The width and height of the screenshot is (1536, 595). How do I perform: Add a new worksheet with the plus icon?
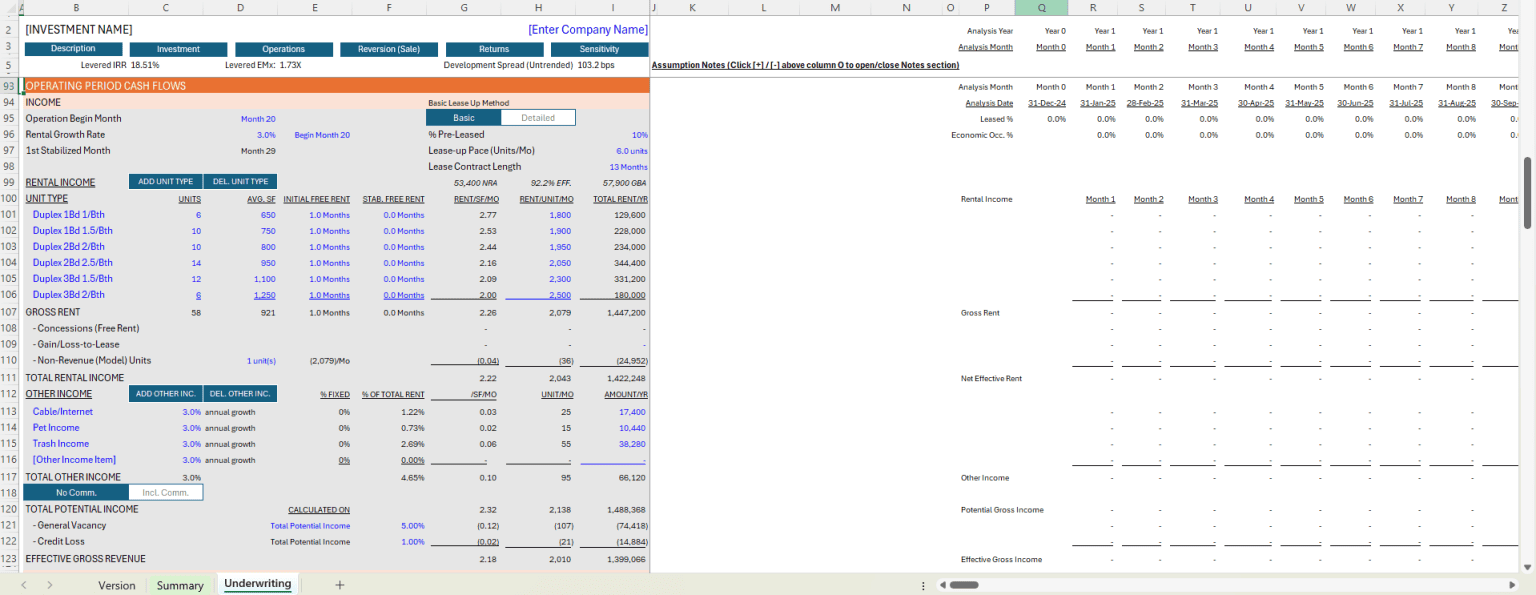click(x=340, y=584)
